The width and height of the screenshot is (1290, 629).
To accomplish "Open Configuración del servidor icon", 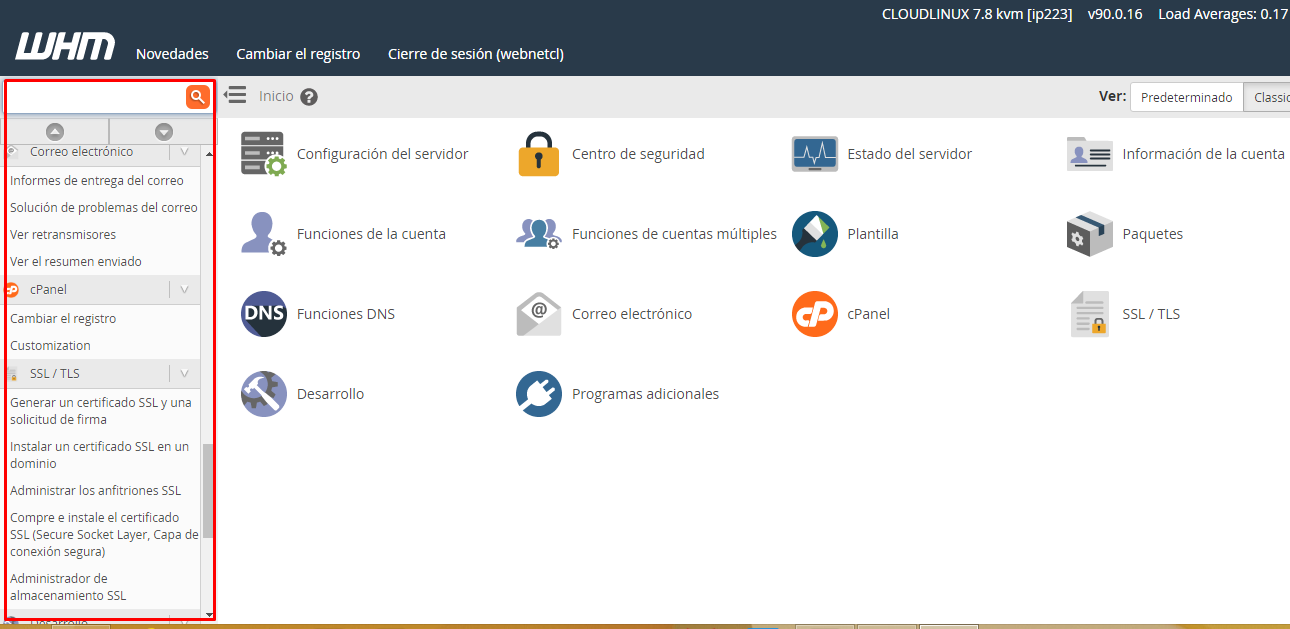I will tap(263, 154).
